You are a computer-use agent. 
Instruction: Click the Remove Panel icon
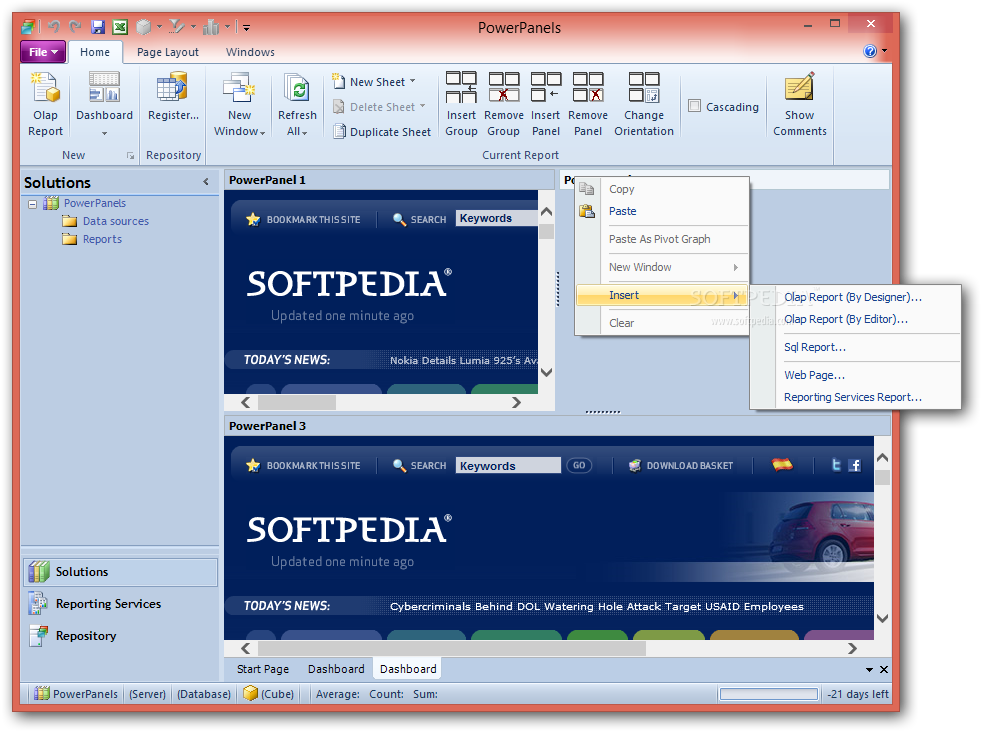[588, 87]
